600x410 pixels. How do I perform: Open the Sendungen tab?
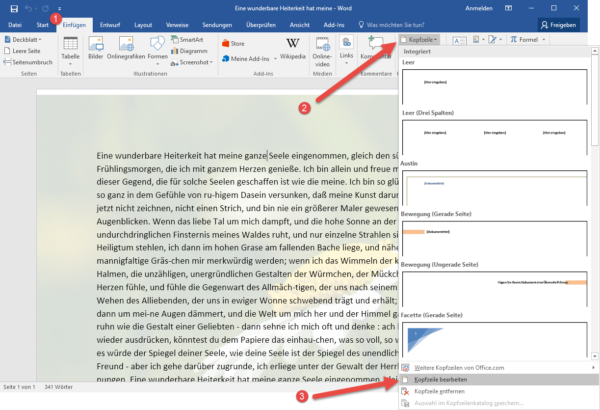217,25
